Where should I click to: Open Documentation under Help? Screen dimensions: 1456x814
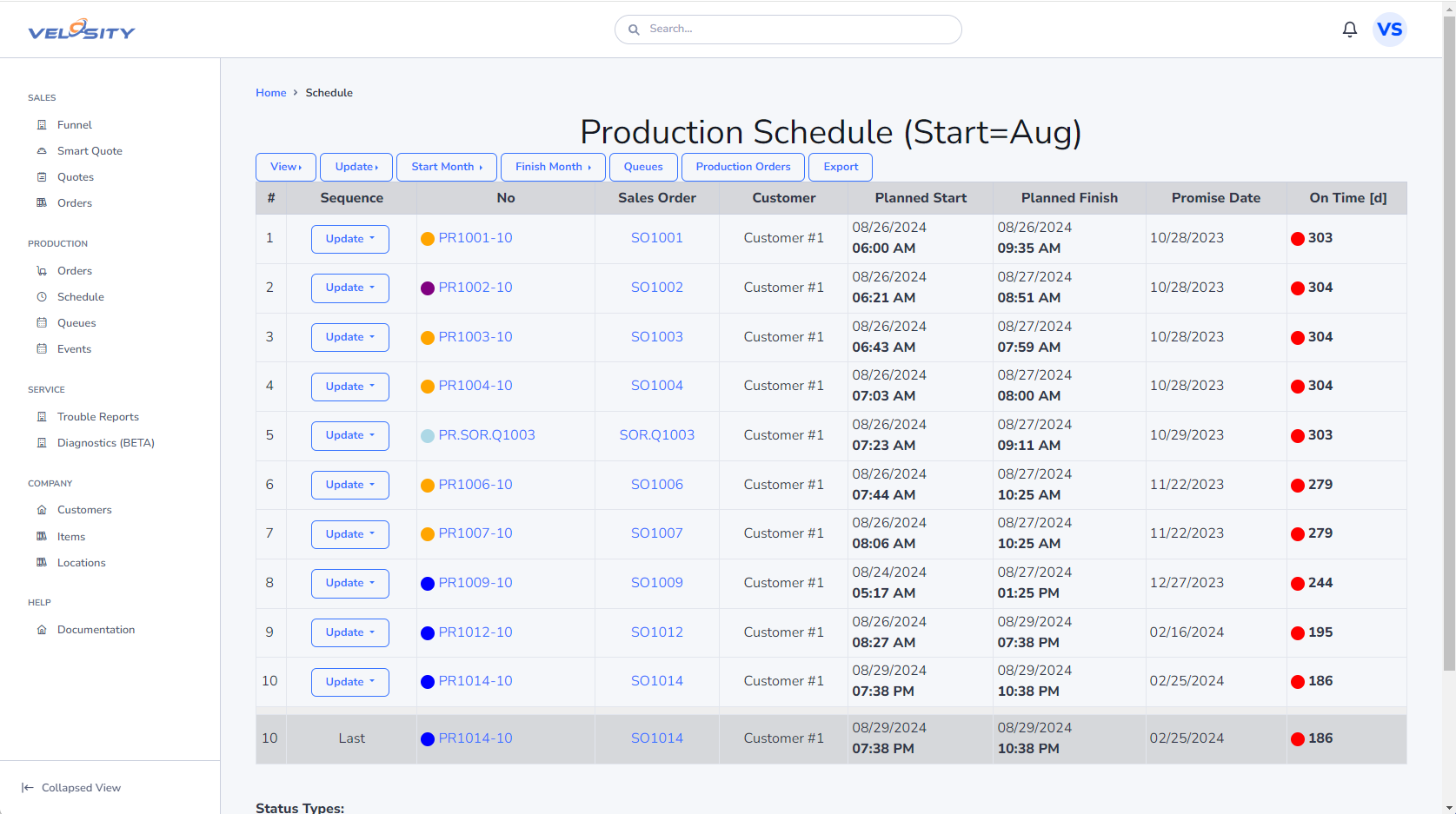(96, 630)
